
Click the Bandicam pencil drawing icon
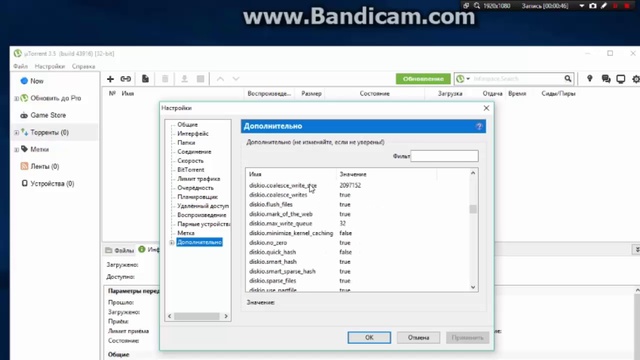(604, 6)
